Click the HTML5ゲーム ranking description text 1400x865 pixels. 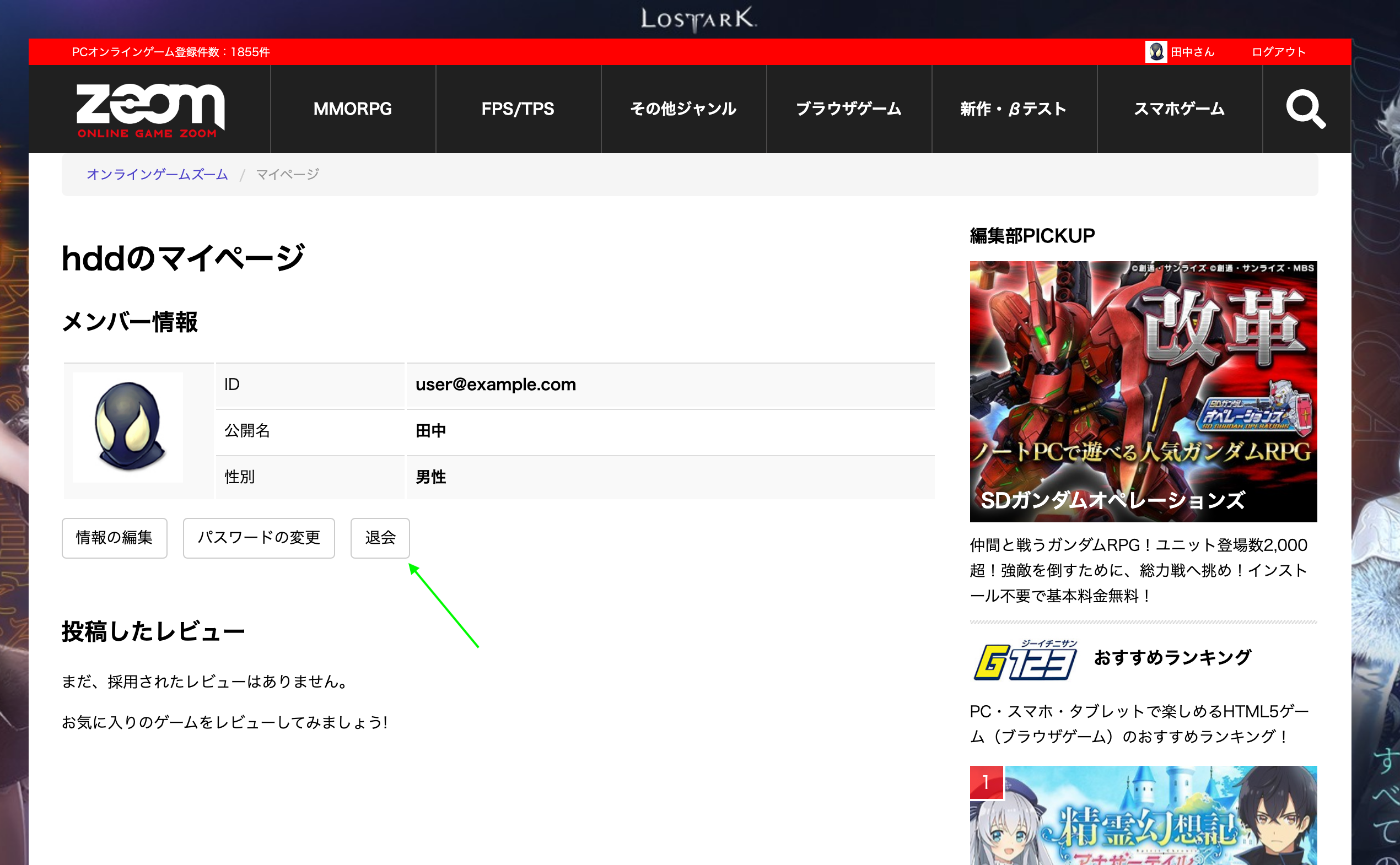pyautogui.click(x=1139, y=724)
